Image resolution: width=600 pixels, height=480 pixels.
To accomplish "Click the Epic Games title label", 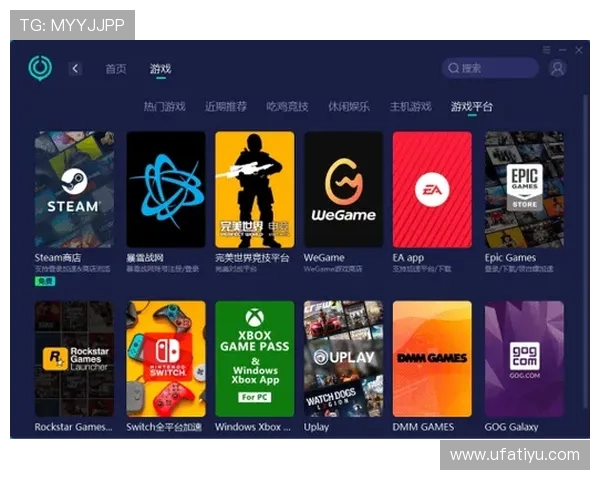I will pos(510,258).
